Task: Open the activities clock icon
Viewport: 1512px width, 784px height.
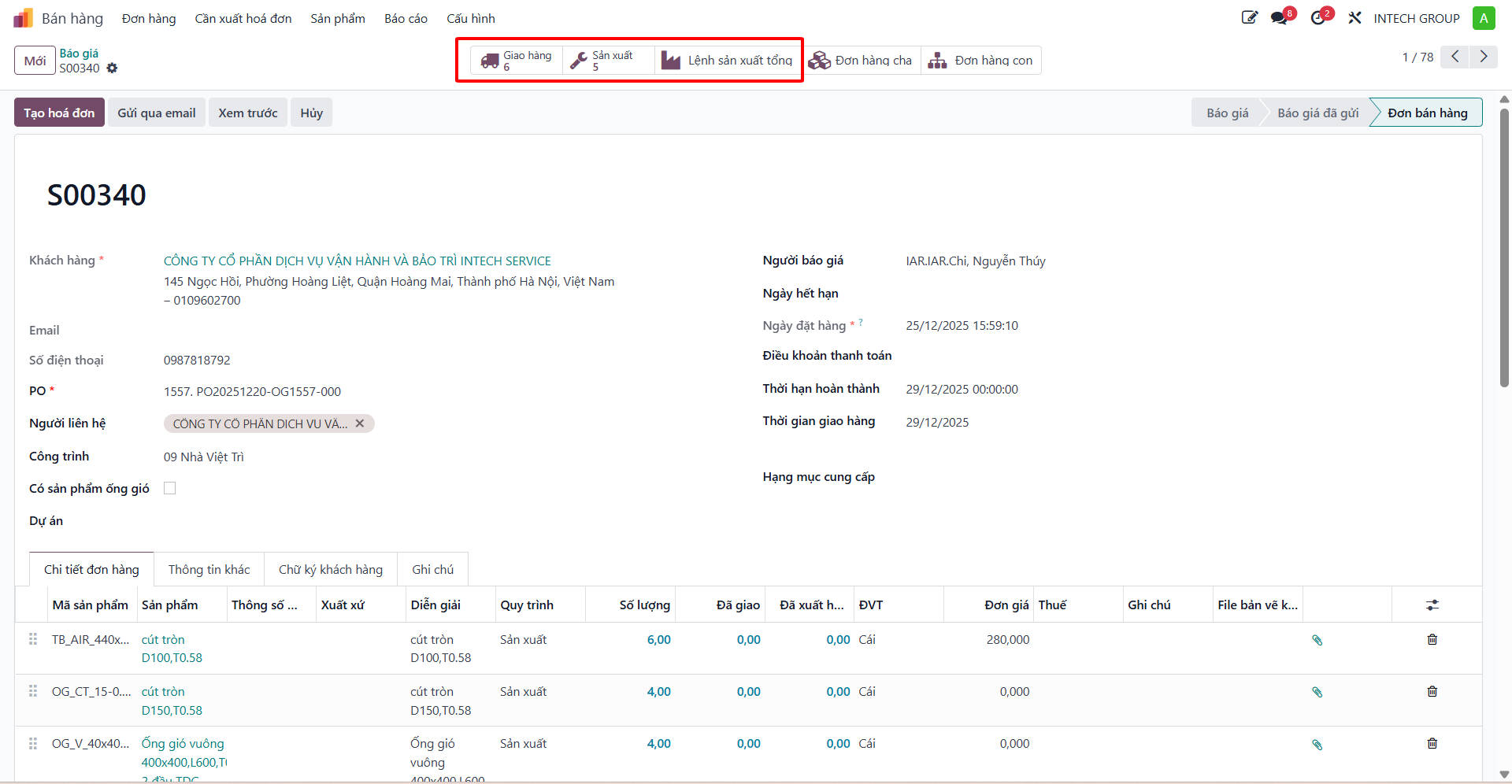Action: tap(1318, 17)
